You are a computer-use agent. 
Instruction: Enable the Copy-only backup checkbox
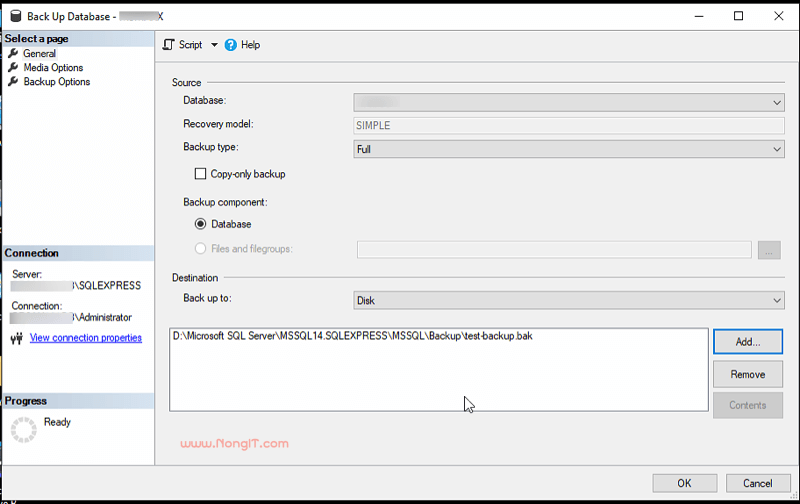click(x=201, y=174)
